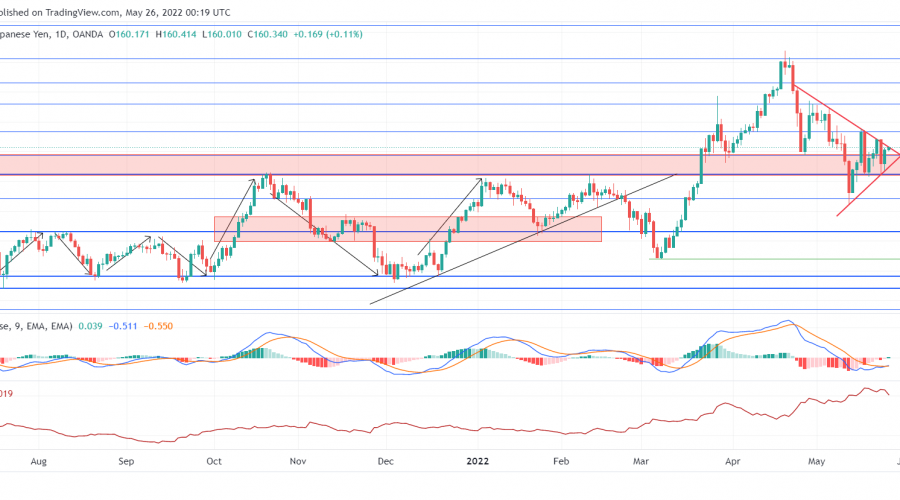Screen dimensions: 900x500
Task: Click the MACD signal value -0.550
Action: (x=158, y=326)
